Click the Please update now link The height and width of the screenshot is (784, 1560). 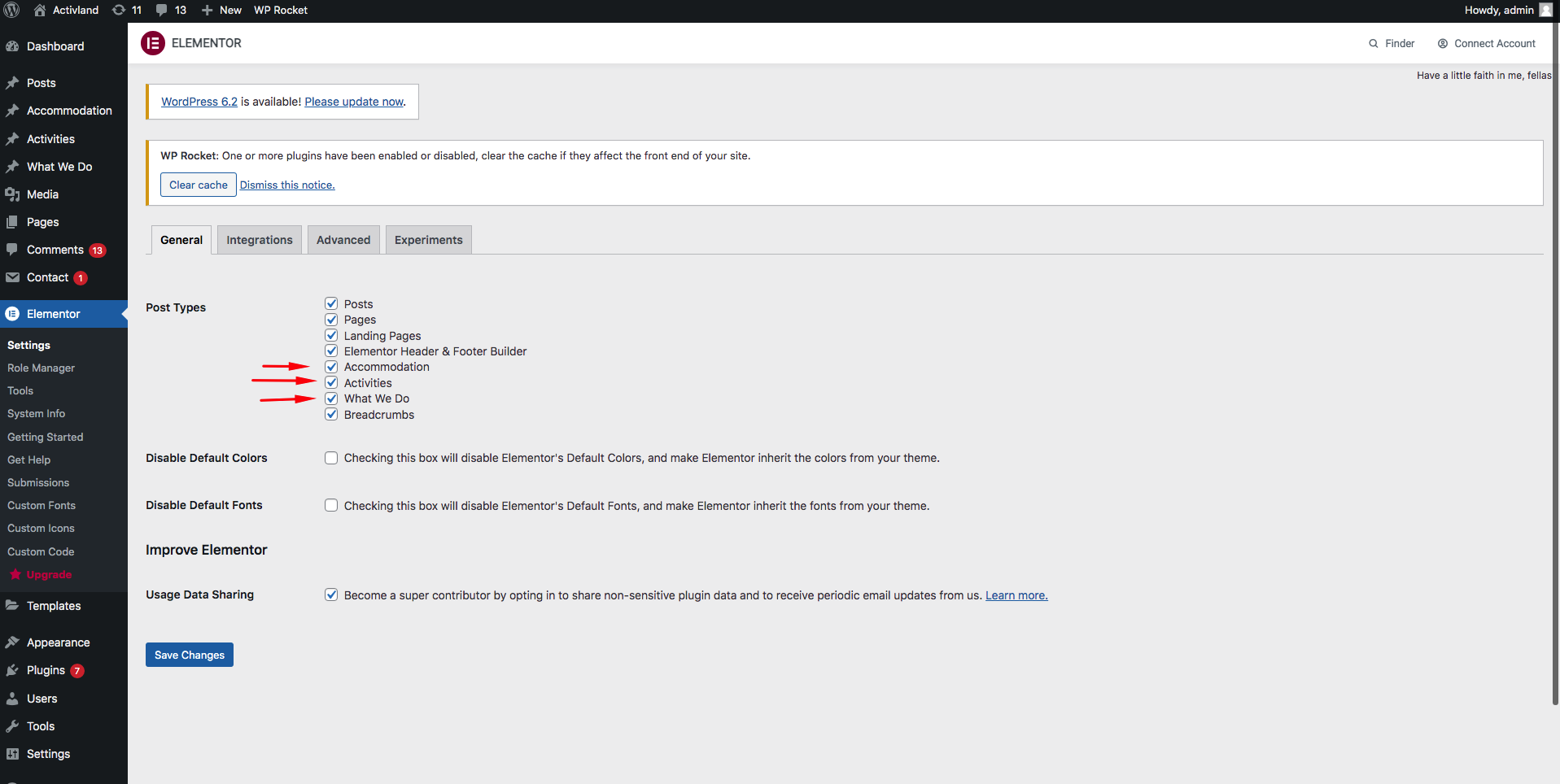tap(354, 102)
